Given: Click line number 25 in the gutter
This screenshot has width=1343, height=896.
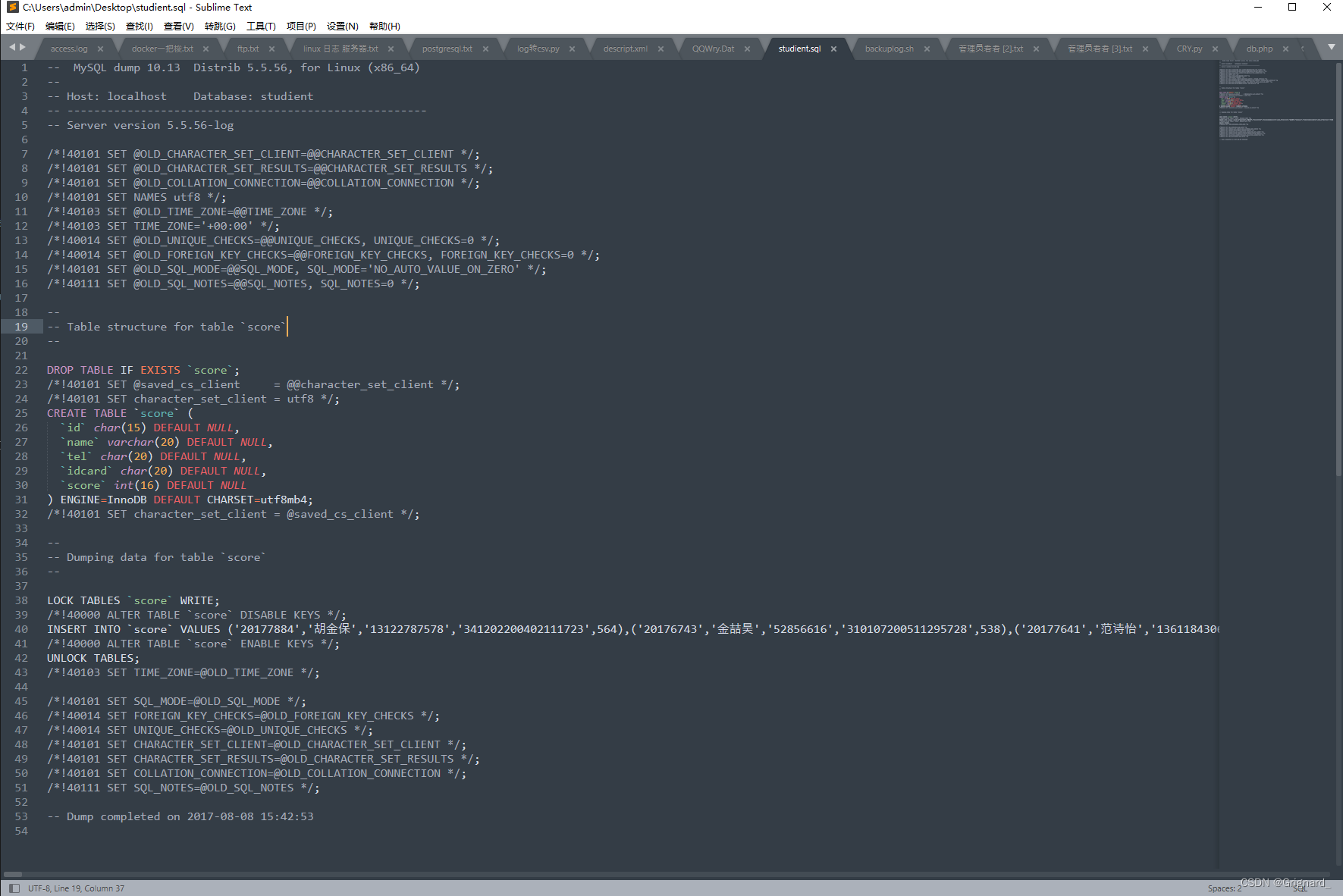Looking at the screenshot, I should coord(21,413).
